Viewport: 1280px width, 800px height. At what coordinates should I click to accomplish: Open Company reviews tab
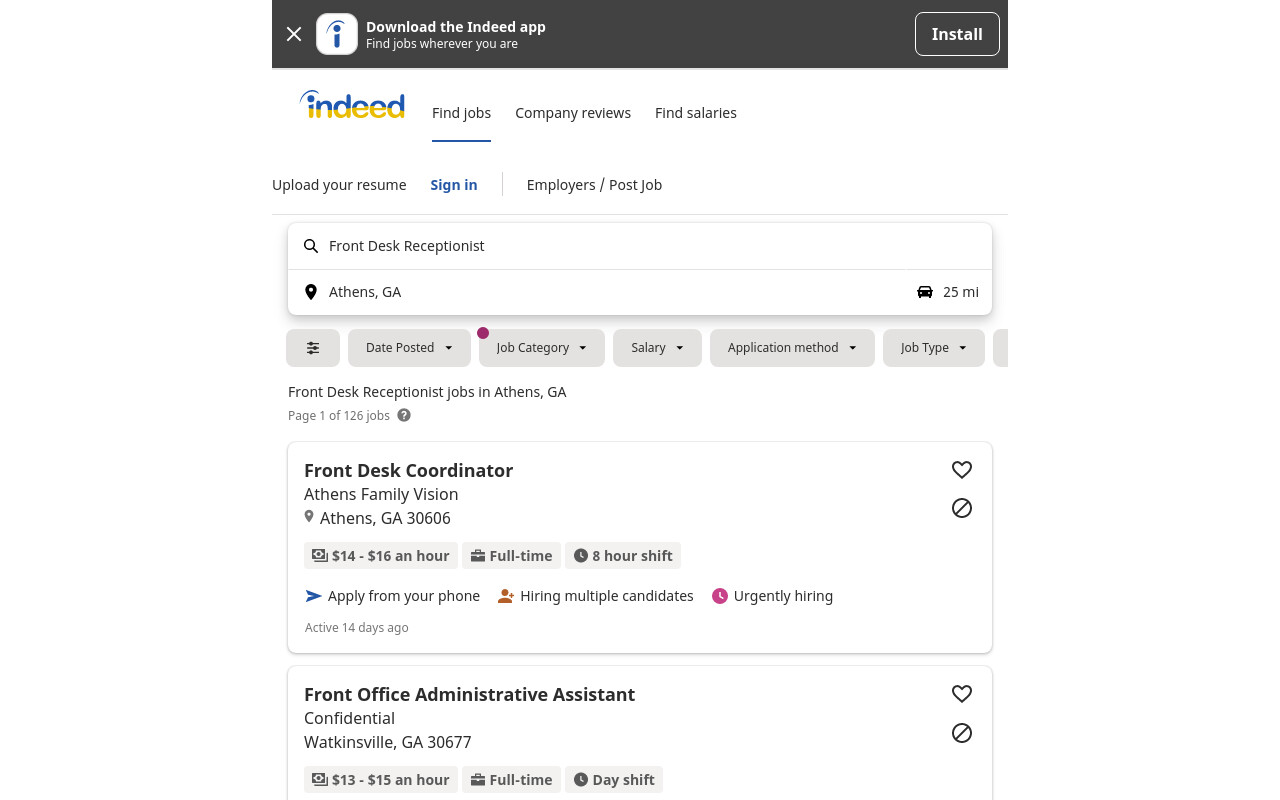[573, 113]
